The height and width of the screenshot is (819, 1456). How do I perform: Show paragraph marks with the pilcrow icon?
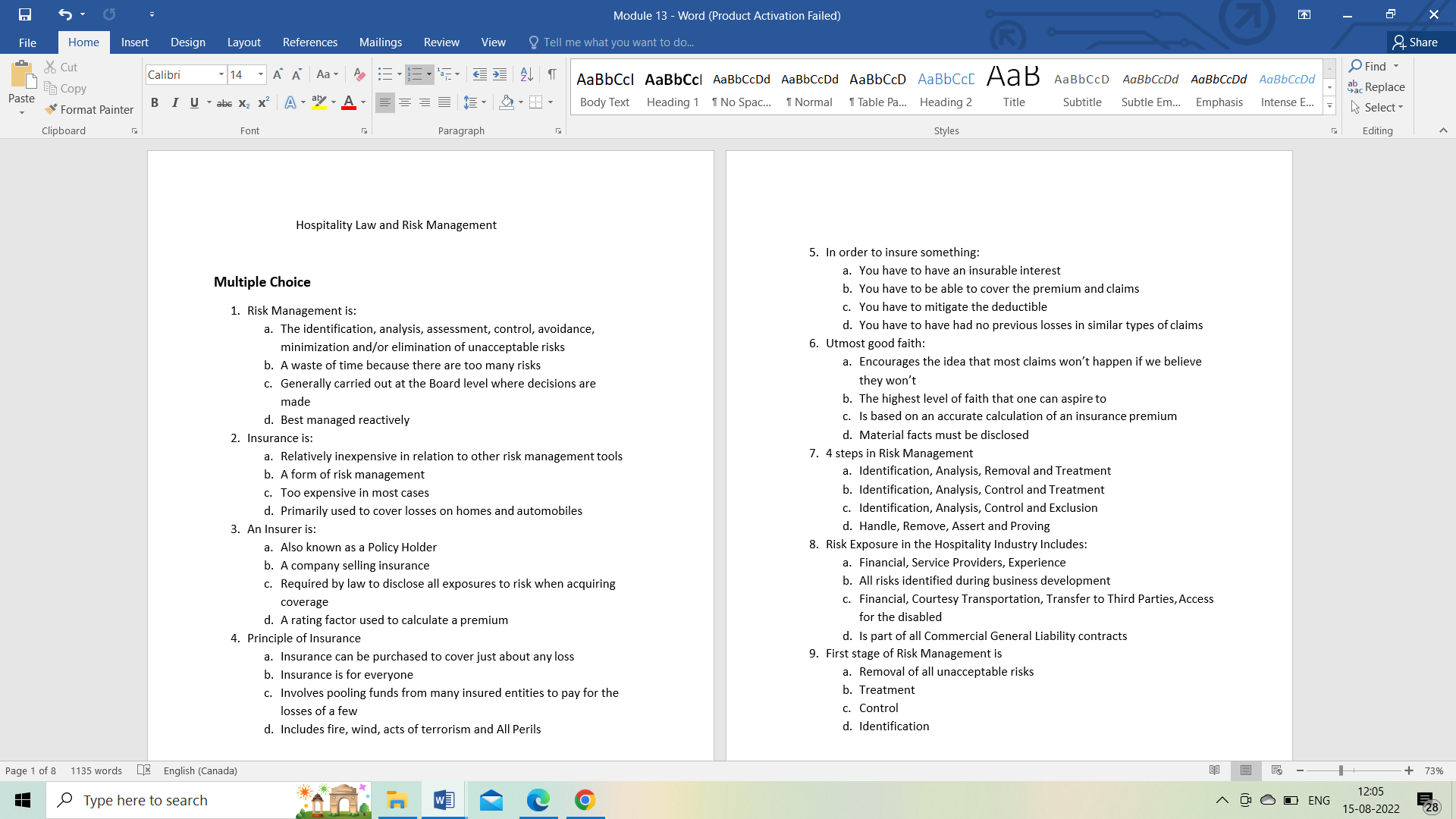tap(552, 74)
